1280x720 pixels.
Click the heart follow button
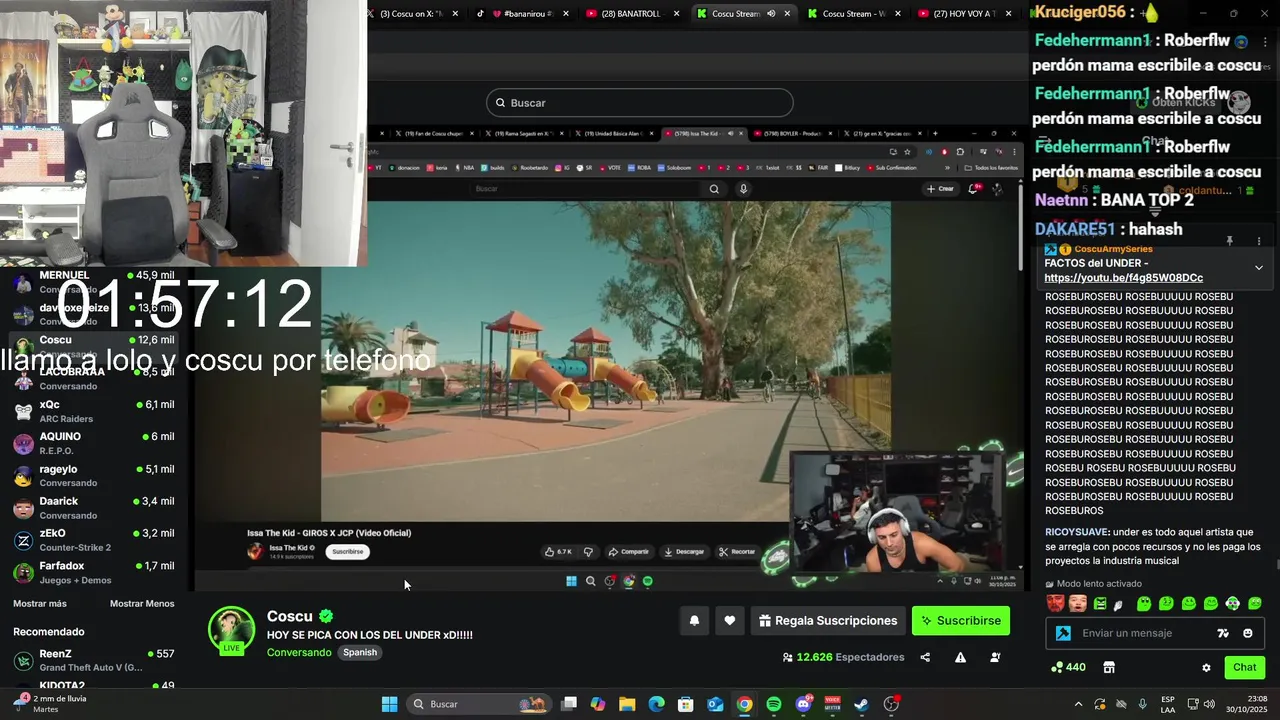[730, 621]
